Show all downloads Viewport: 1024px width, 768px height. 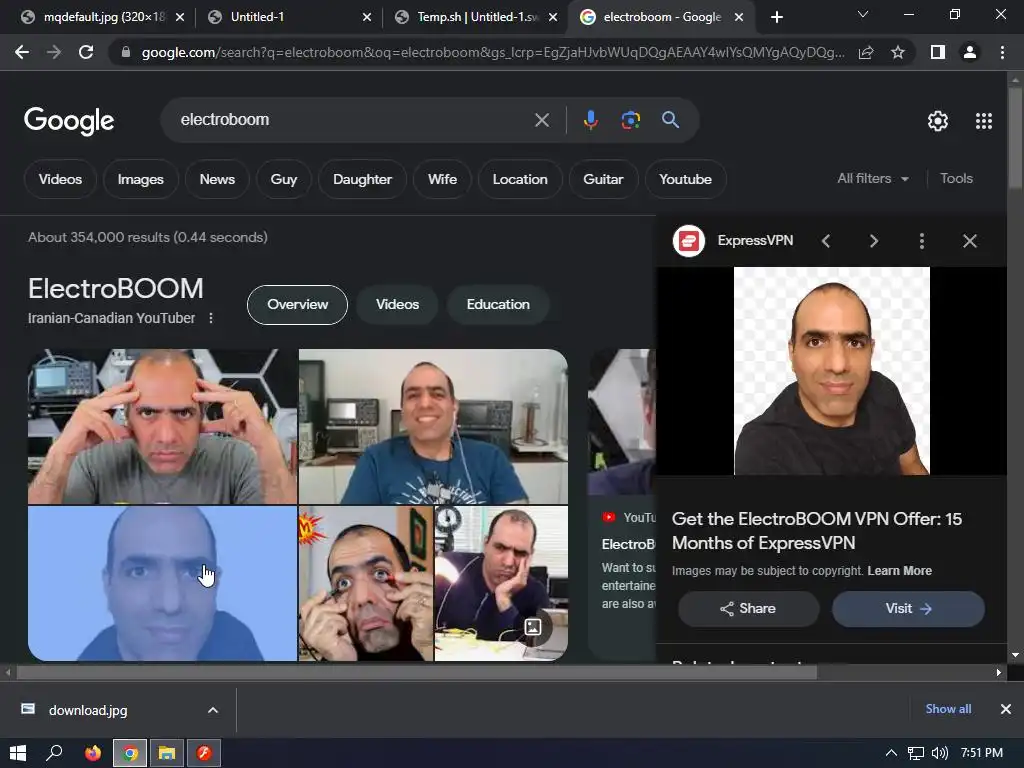(948, 709)
